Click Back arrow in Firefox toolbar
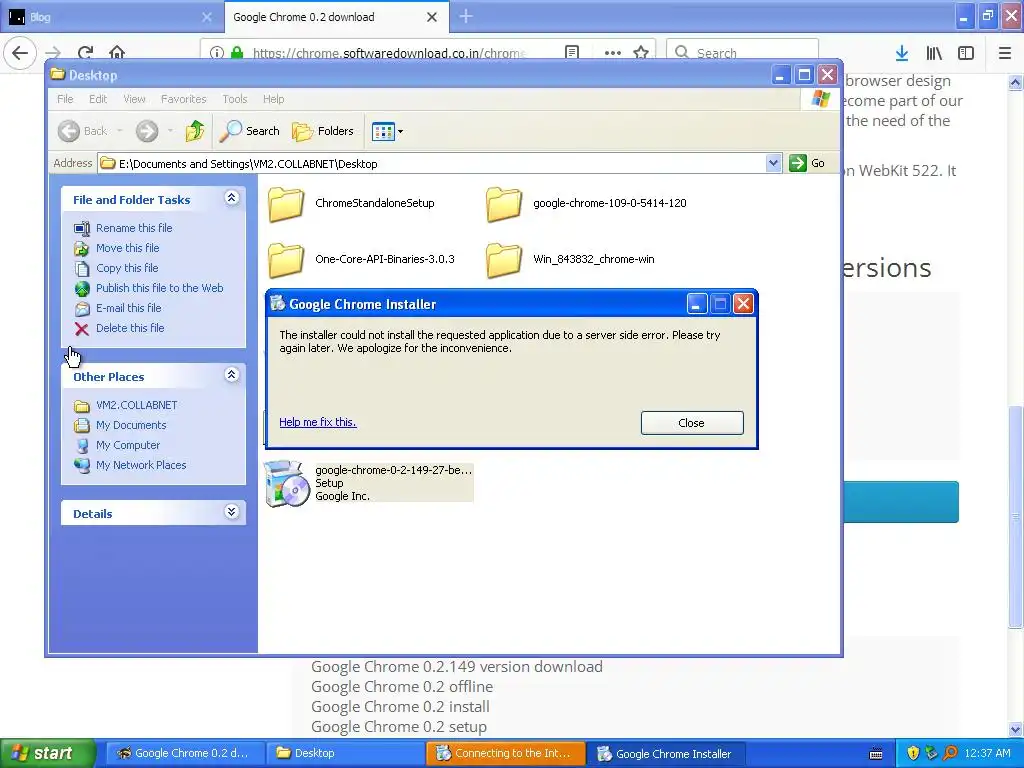This screenshot has height=768, width=1024. 20,52
